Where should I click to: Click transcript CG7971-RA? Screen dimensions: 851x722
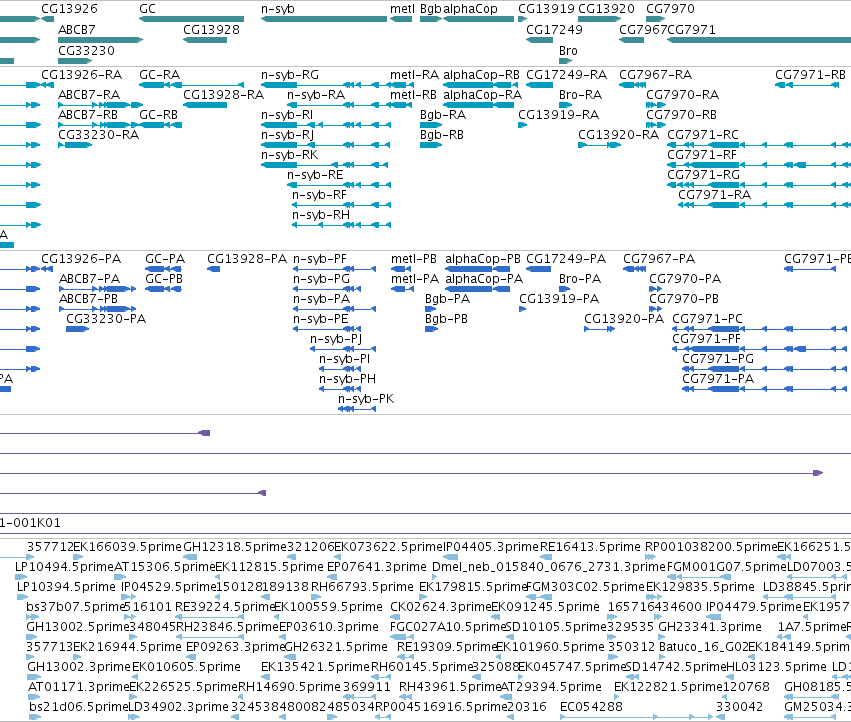[x=765, y=205]
